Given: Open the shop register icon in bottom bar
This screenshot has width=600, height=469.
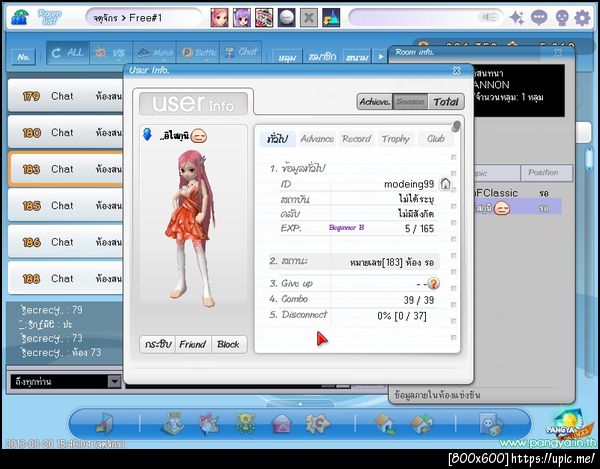Looking at the screenshot, I should 174,423.
